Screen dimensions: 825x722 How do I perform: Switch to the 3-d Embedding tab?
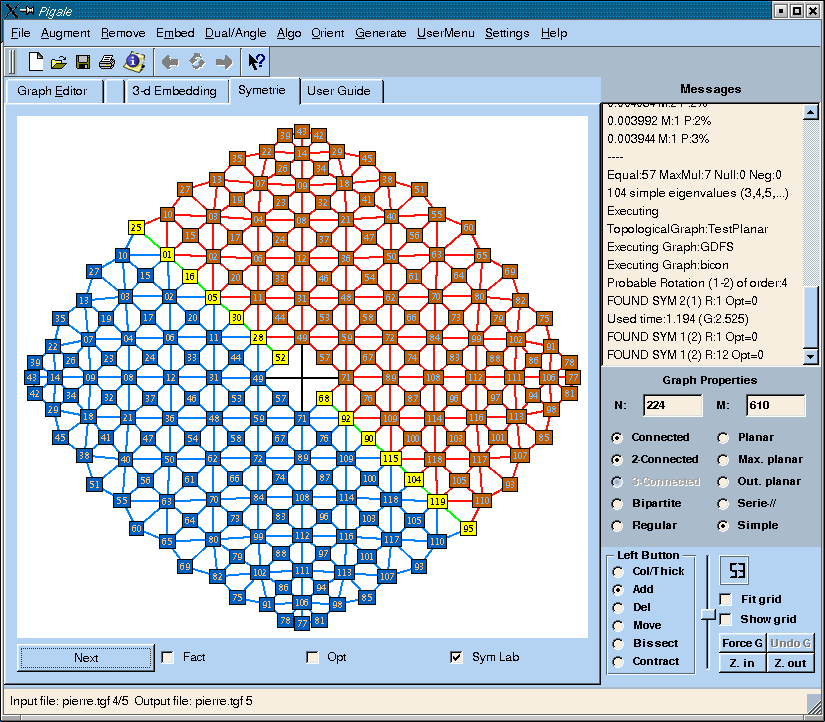click(174, 91)
